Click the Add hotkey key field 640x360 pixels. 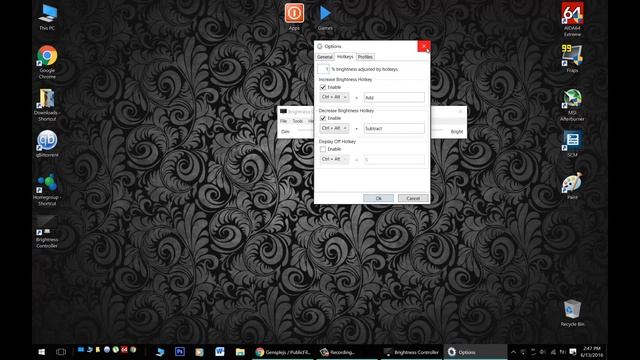(394, 98)
